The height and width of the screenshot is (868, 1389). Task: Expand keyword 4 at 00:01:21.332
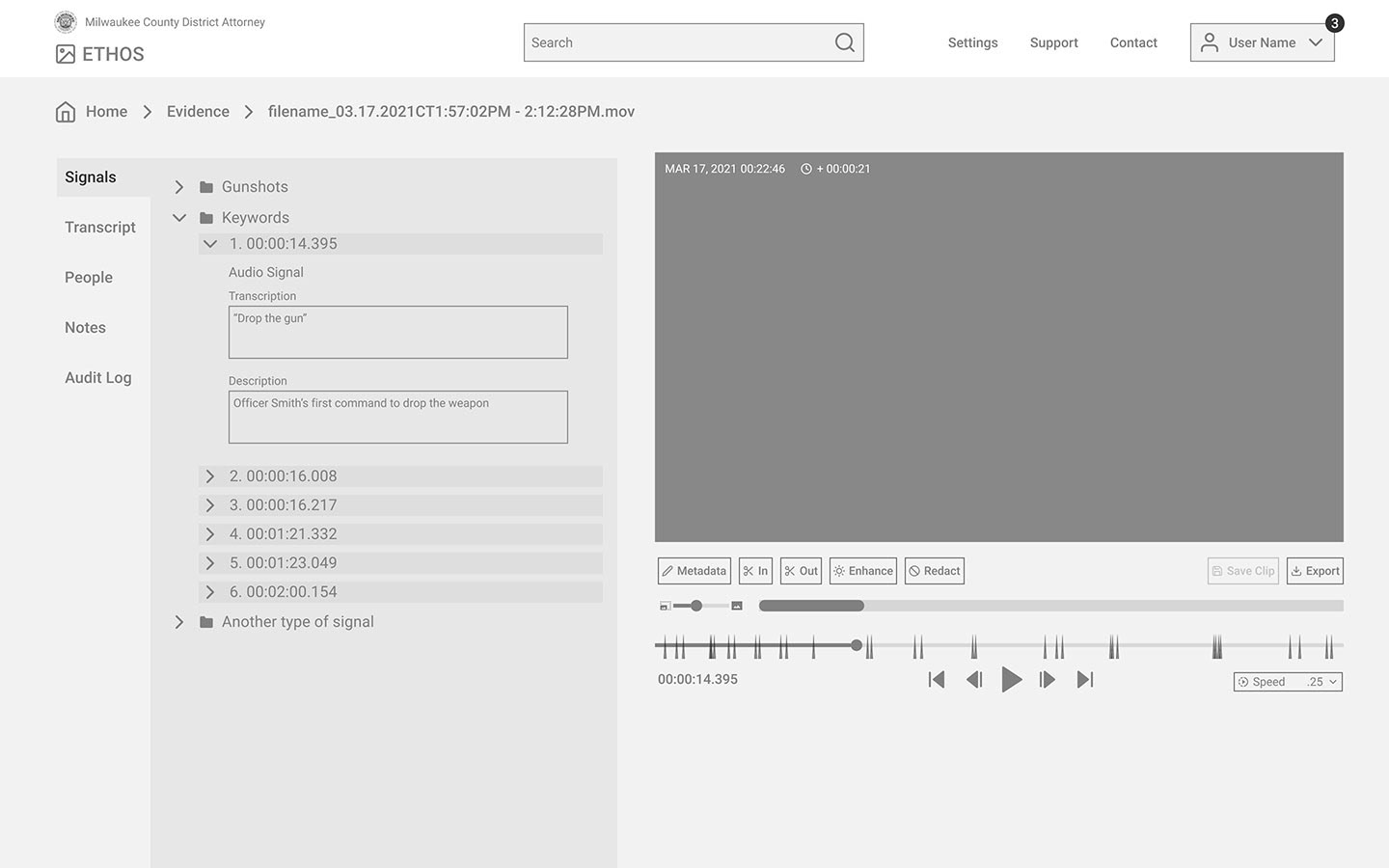click(210, 534)
